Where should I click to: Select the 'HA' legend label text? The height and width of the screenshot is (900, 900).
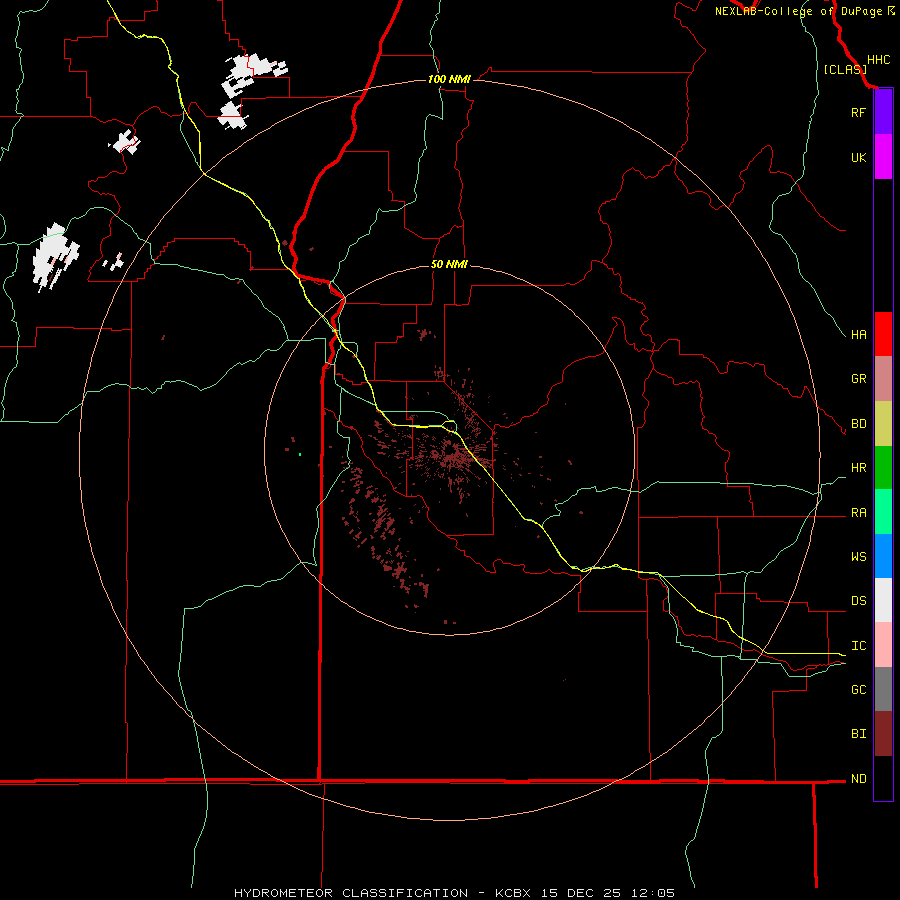click(x=858, y=335)
